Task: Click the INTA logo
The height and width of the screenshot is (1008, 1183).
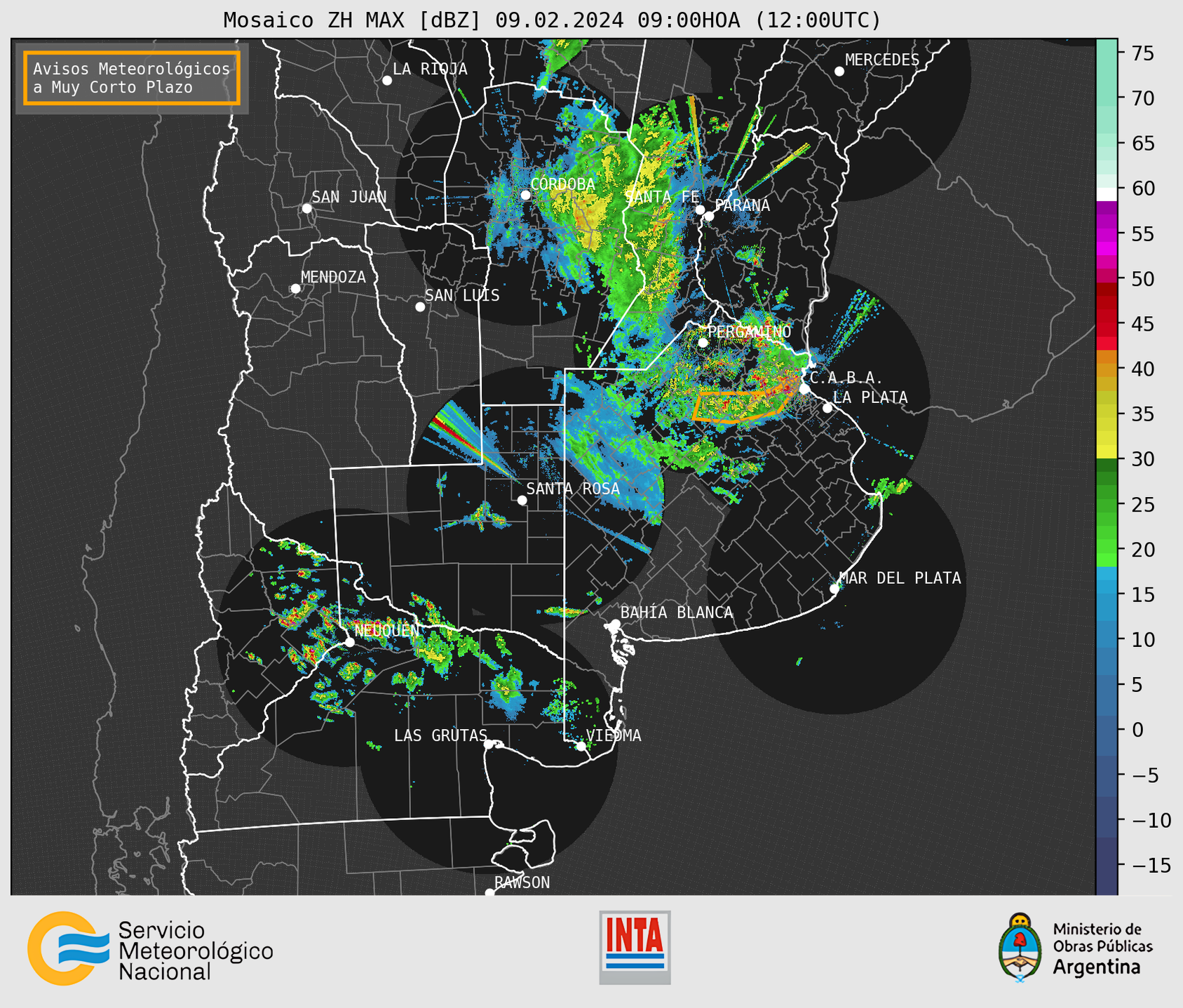Action: point(635,947)
